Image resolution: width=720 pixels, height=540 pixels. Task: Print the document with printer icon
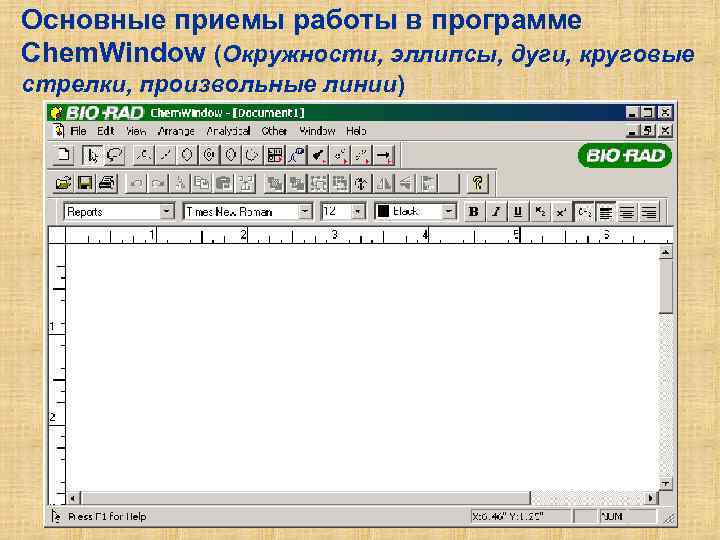(107, 184)
